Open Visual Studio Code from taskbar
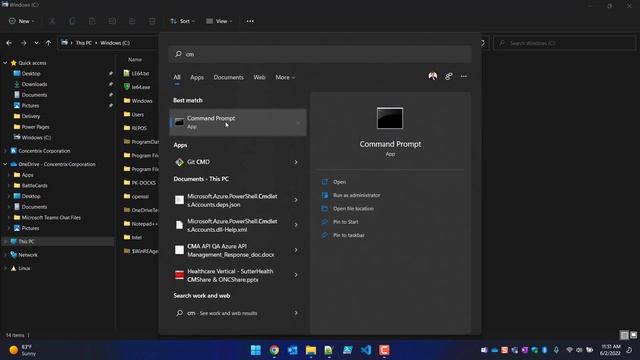This screenshot has width=640, height=360. (366, 350)
